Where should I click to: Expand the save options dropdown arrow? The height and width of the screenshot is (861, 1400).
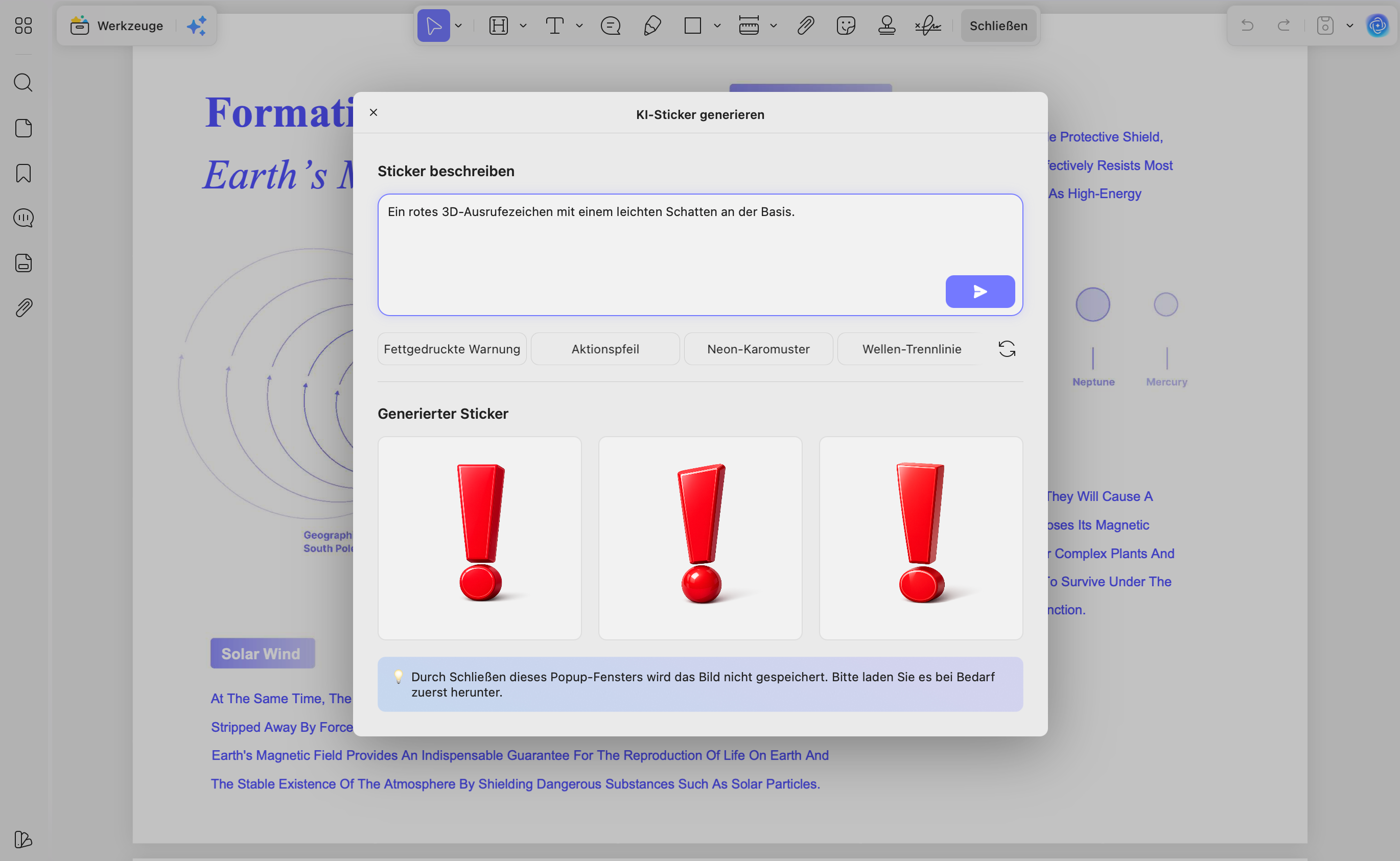[1349, 26]
